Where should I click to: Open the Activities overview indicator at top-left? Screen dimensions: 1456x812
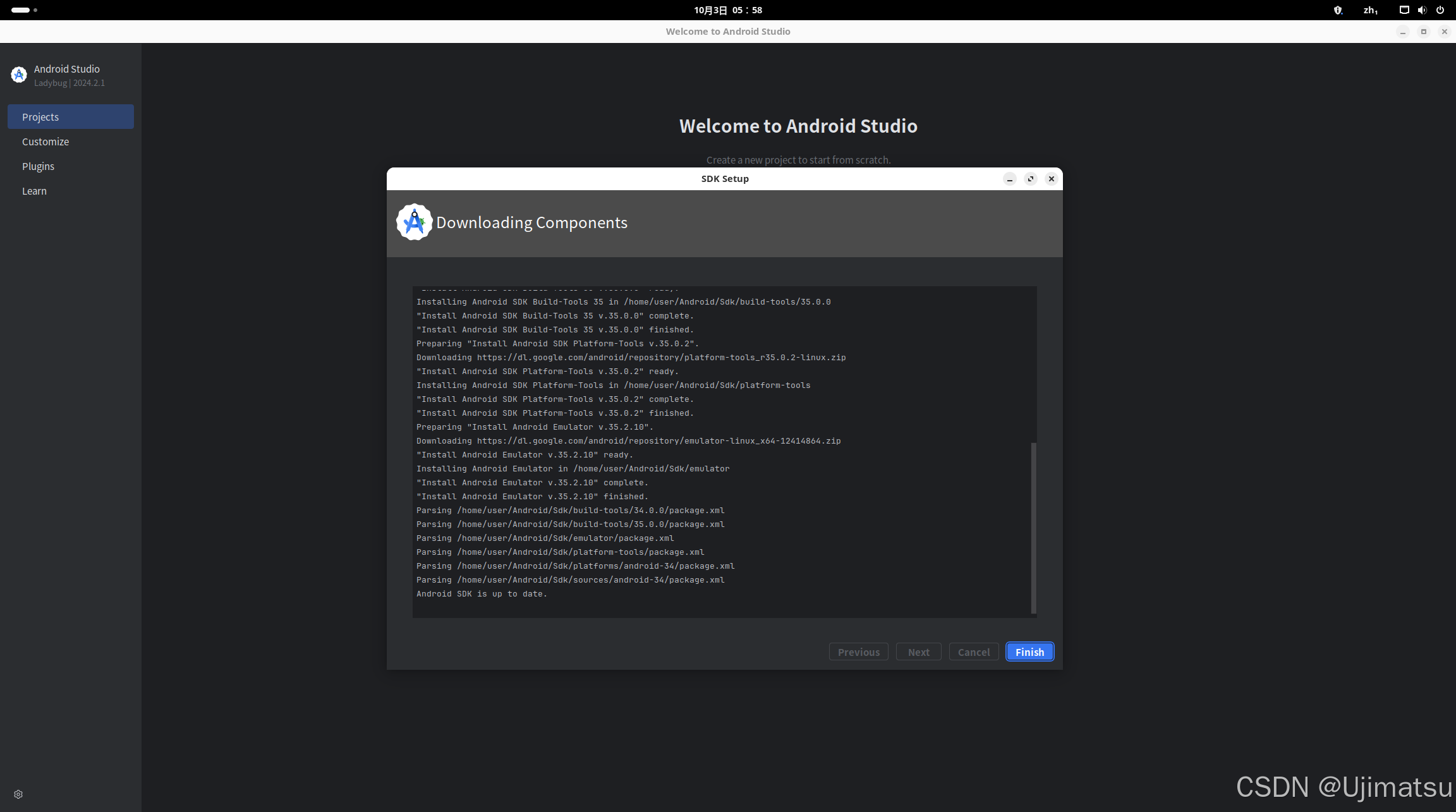pos(24,10)
